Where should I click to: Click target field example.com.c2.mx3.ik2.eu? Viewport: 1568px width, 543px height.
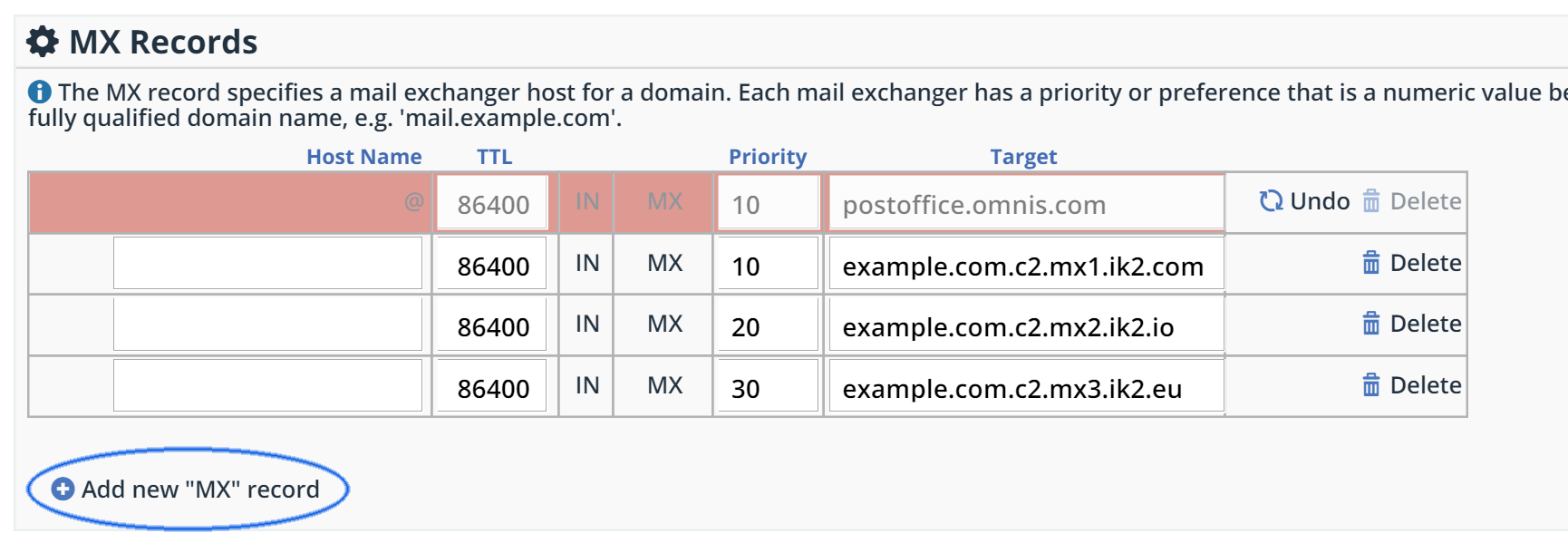click(1025, 387)
